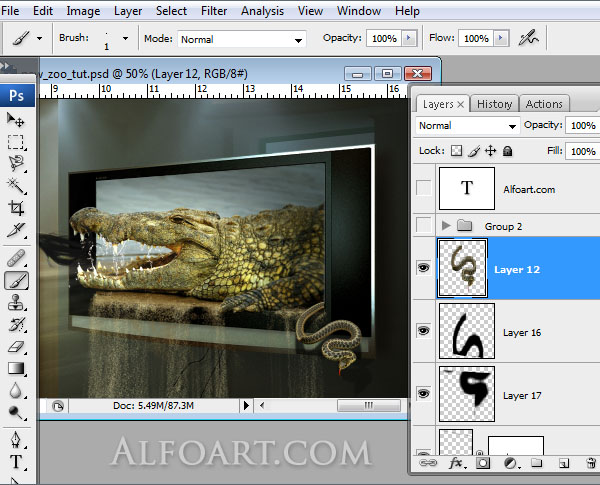Select the Brush tool in toolbox
The height and width of the screenshot is (485, 600).
click(16, 281)
